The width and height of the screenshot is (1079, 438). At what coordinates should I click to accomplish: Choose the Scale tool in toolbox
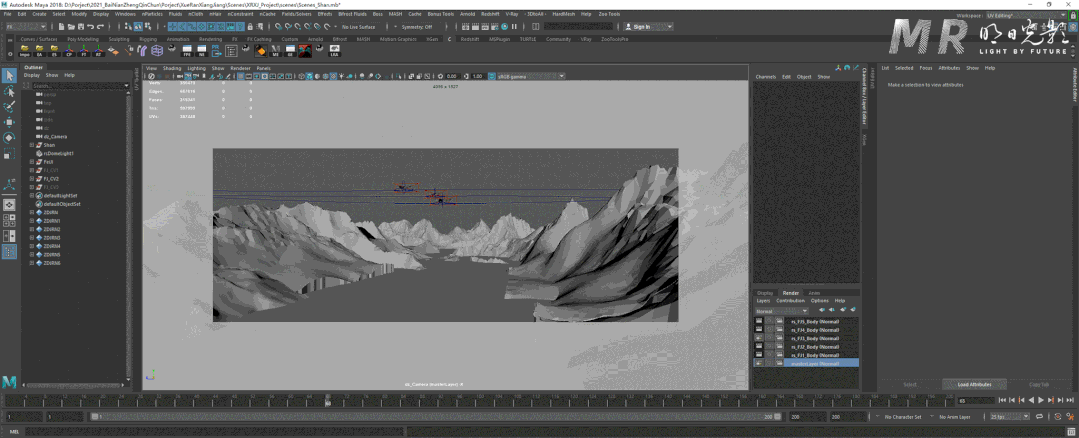click(x=10, y=154)
